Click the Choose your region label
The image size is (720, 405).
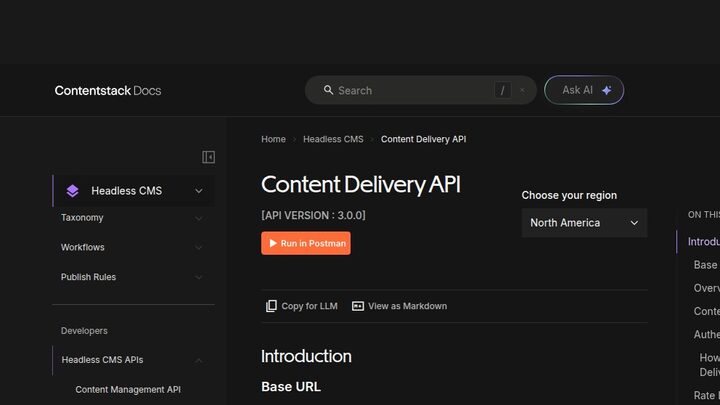[x=569, y=195]
